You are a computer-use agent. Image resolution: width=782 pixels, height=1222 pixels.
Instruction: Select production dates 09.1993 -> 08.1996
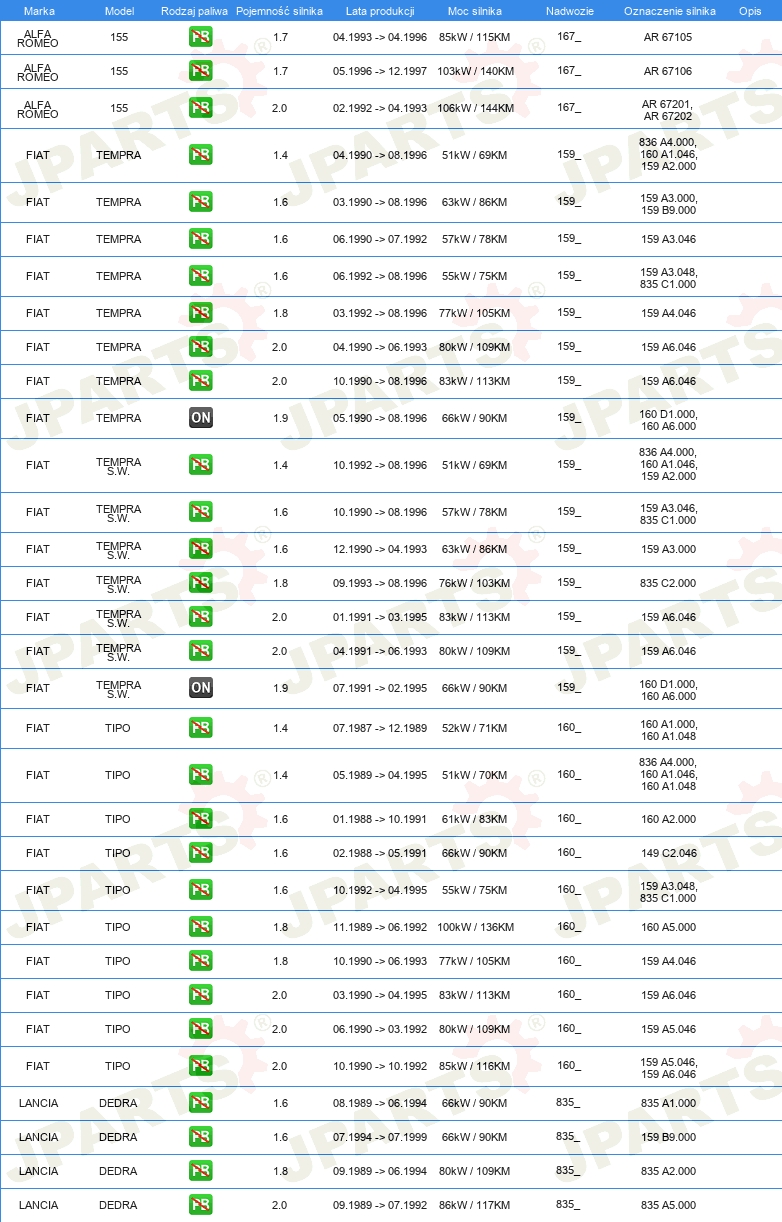[x=380, y=583]
